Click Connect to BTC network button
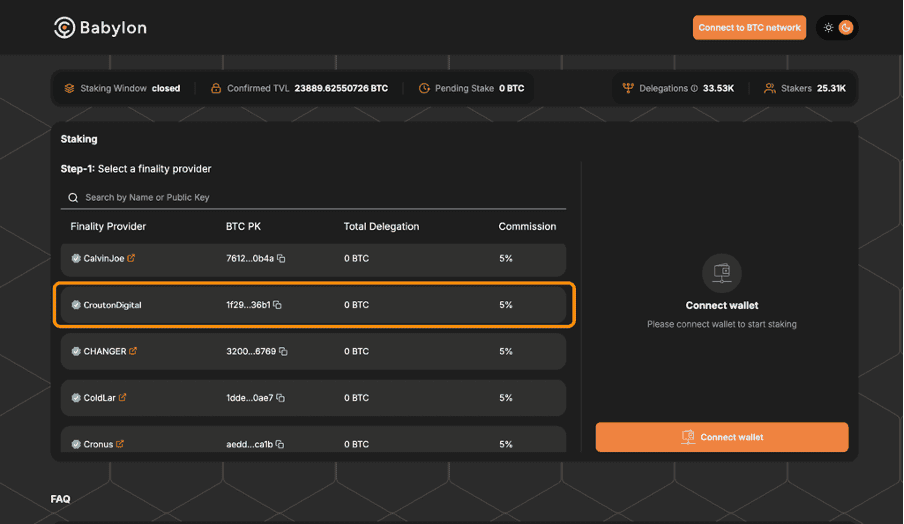Screen dimensions: 904x524 click(749, 28)
